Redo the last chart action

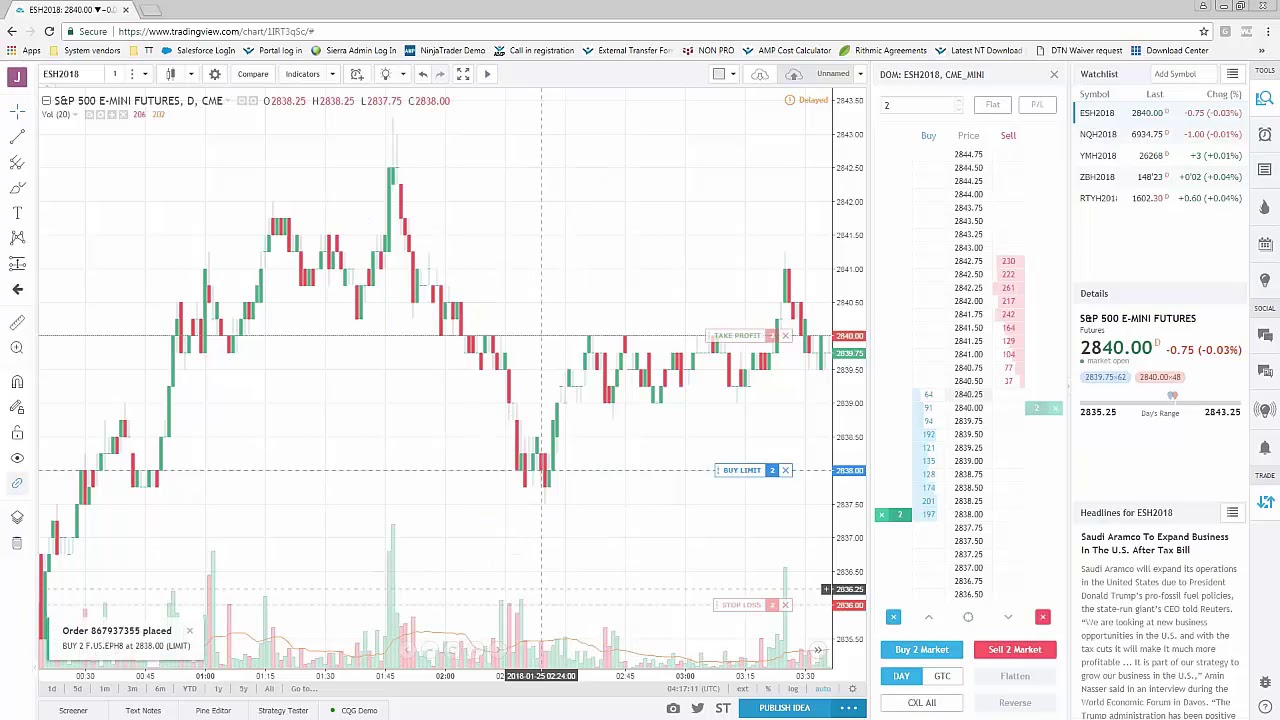pyautogui.click(x=440, y=74)
